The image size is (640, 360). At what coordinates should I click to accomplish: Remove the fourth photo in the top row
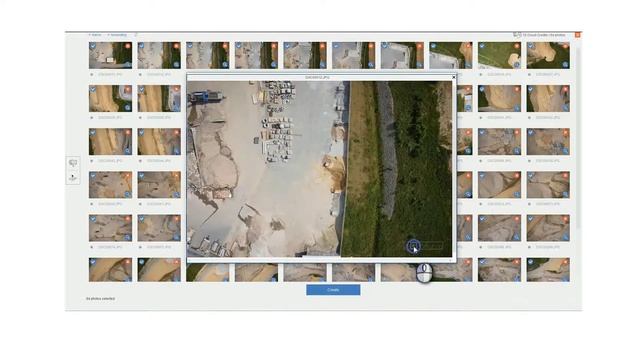[x=274, y=46]
